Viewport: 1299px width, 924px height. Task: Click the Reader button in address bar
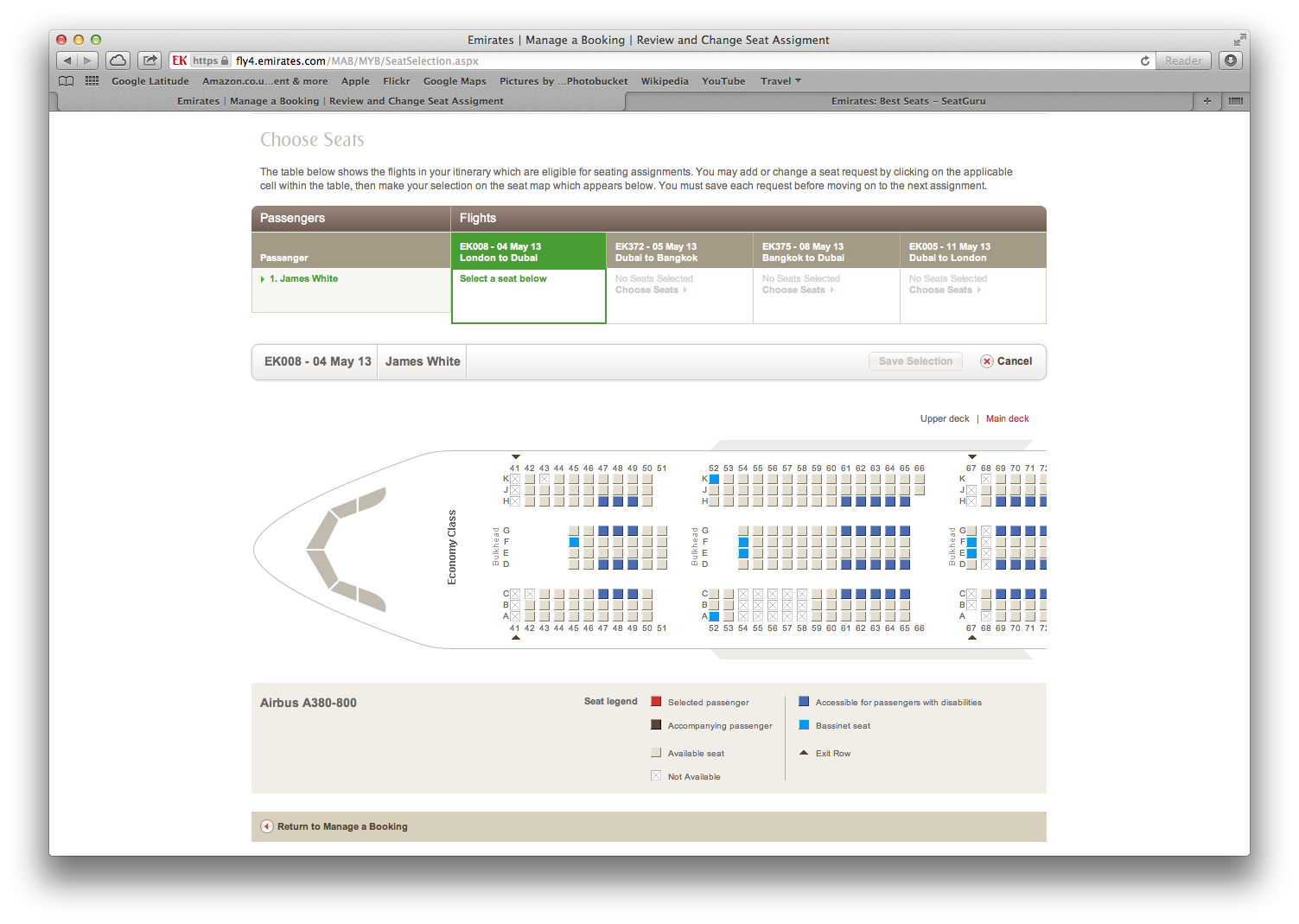tap(1183, 61)
